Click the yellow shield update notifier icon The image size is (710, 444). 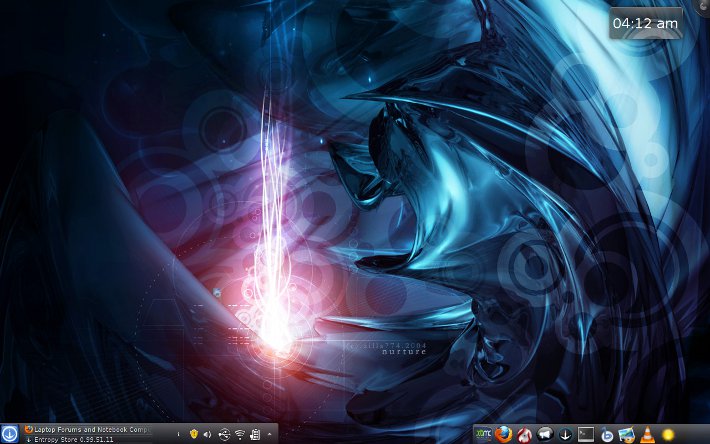tap(194, 434)
